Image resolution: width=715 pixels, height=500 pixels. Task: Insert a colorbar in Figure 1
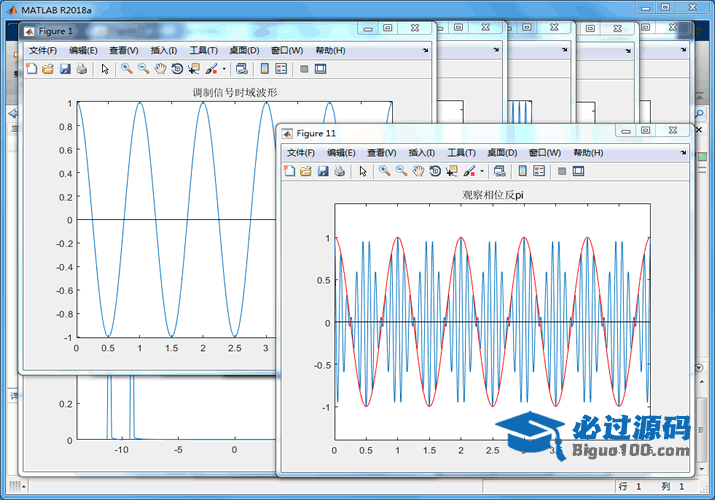pyautogui.click(x=265, y=69)
